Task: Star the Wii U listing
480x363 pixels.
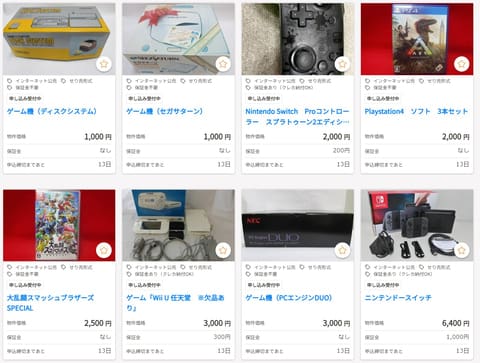Action: coord(223,250)
